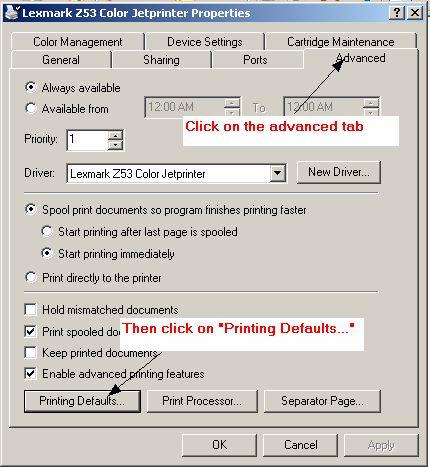430x467 pixels.
Task: Enable Hold mismatched documents checkbox
Action: 30,309
